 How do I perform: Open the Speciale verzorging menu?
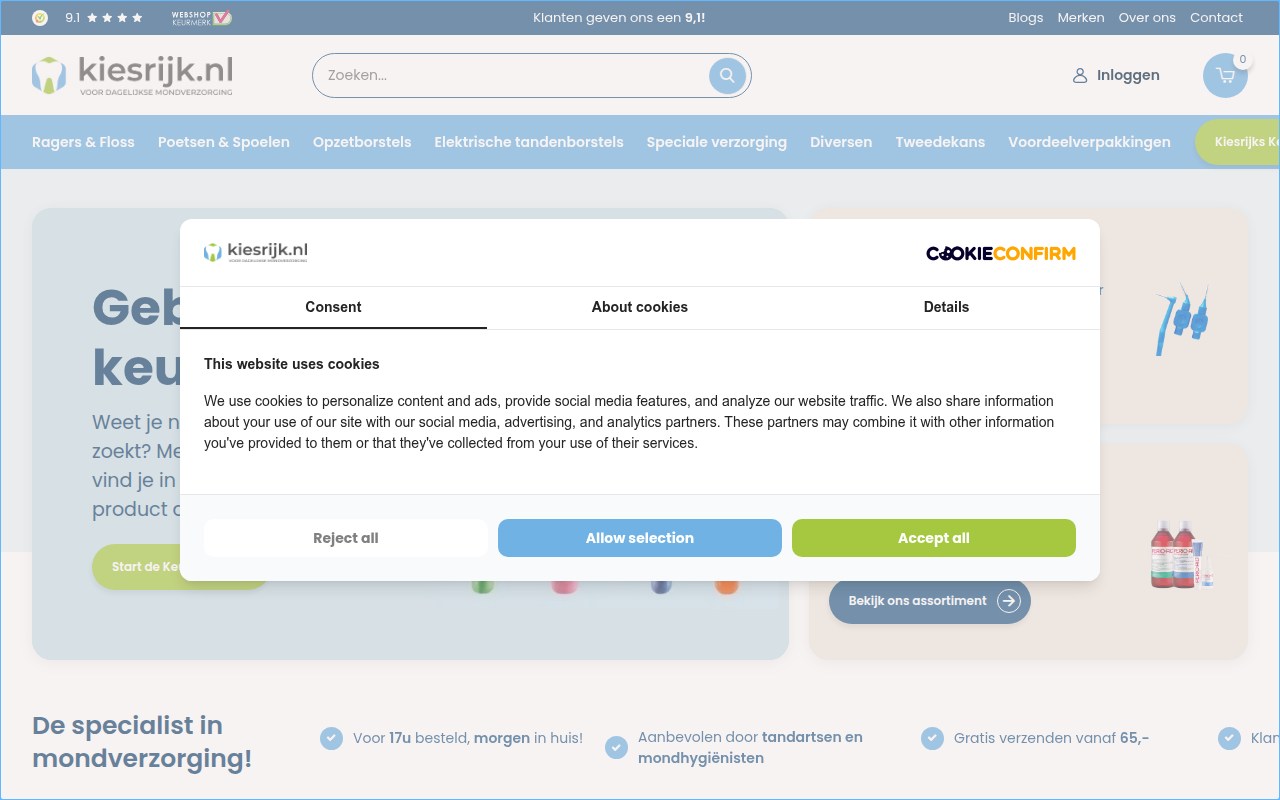pos(717,142)
